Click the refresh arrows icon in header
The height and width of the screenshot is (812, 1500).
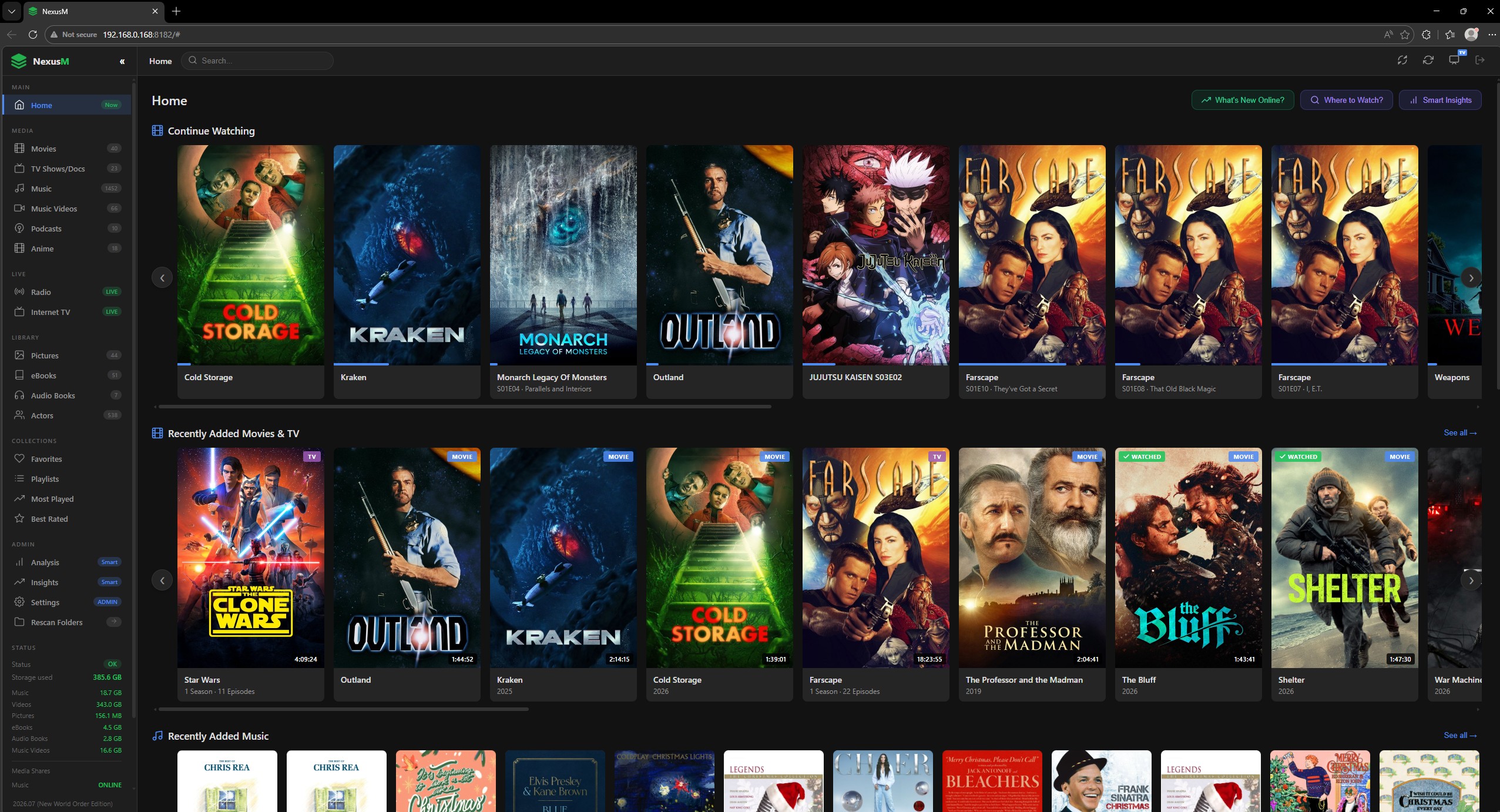(x=1428, y=61)
